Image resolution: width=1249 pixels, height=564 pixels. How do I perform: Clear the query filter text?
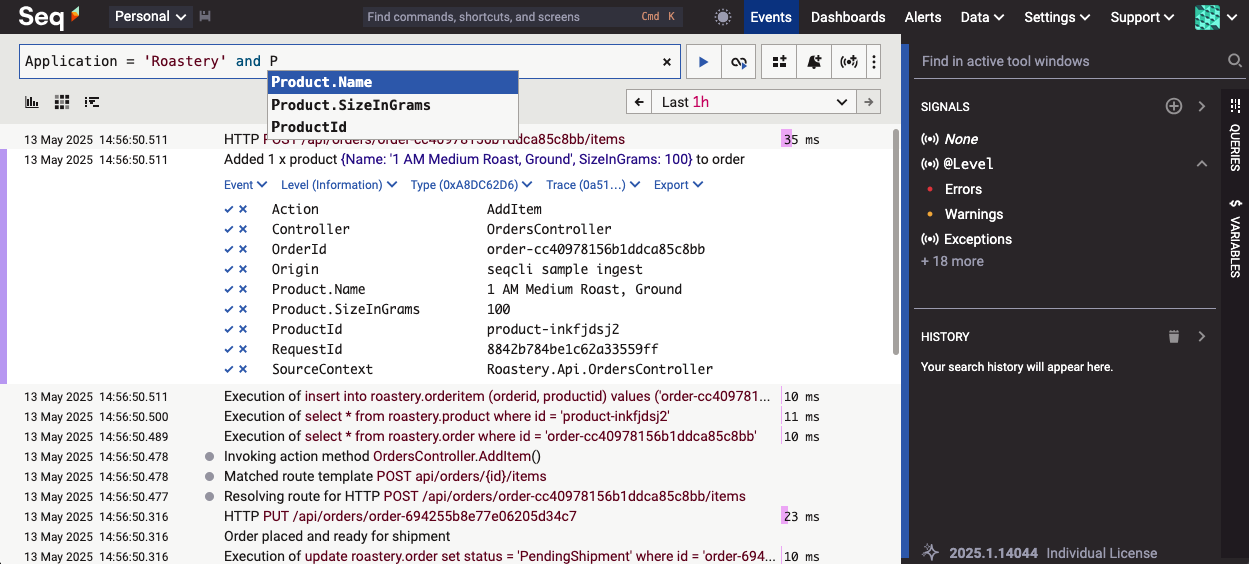pos(667,62)
